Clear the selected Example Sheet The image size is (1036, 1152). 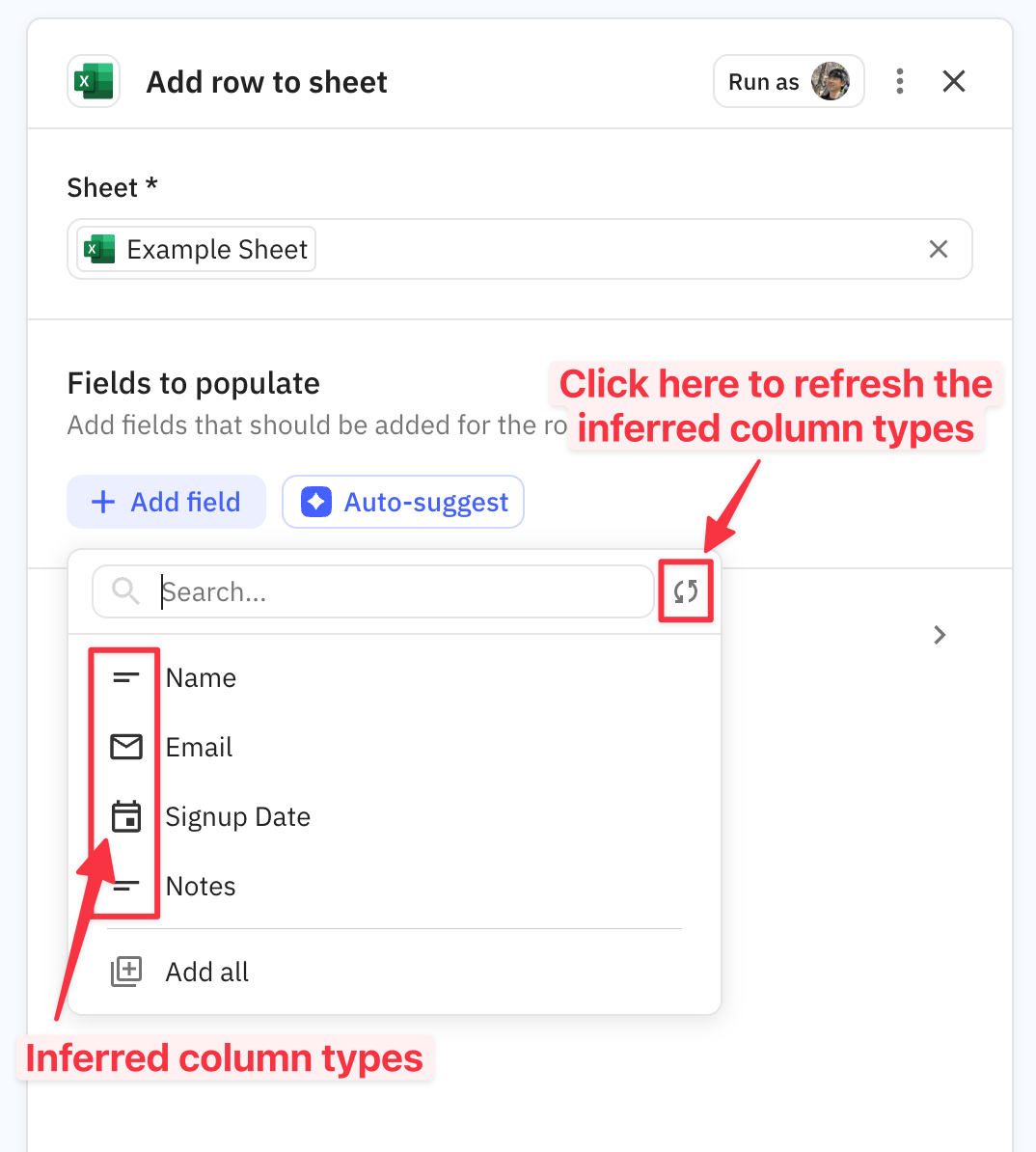click(938, 249)
